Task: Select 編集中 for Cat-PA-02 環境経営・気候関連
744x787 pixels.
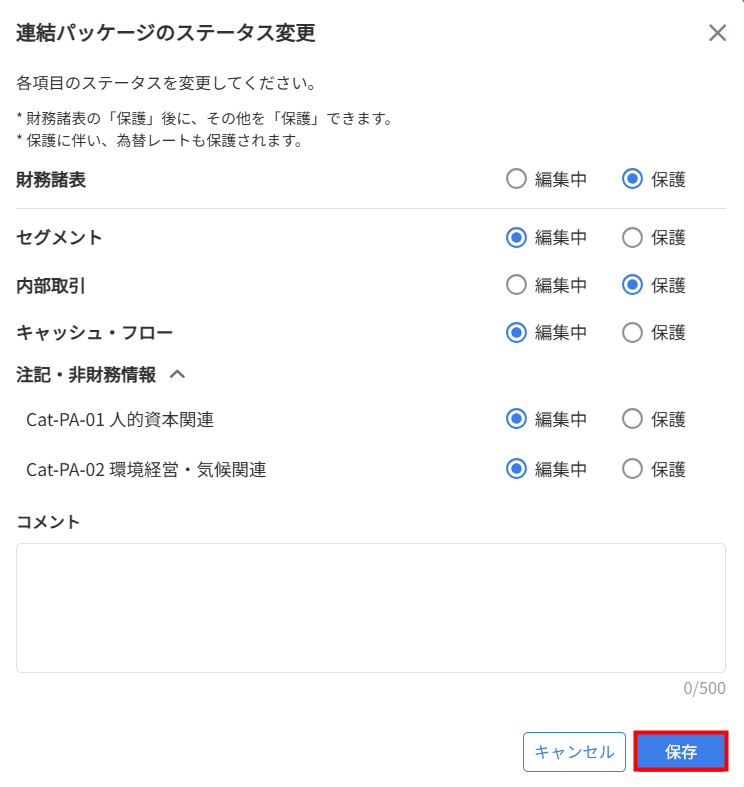Action: [516, 468]
